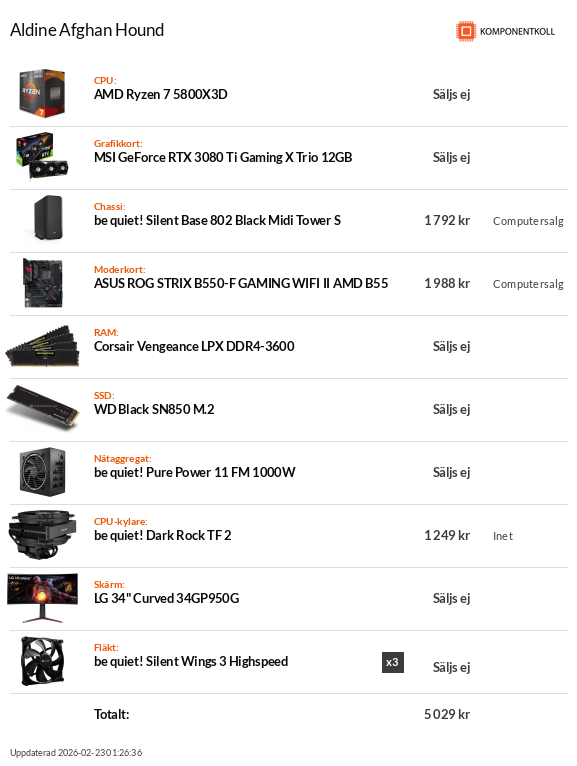Open the Computersalg link for the motherboard
This screenshot has height=766, width=577.
[528, 284]
